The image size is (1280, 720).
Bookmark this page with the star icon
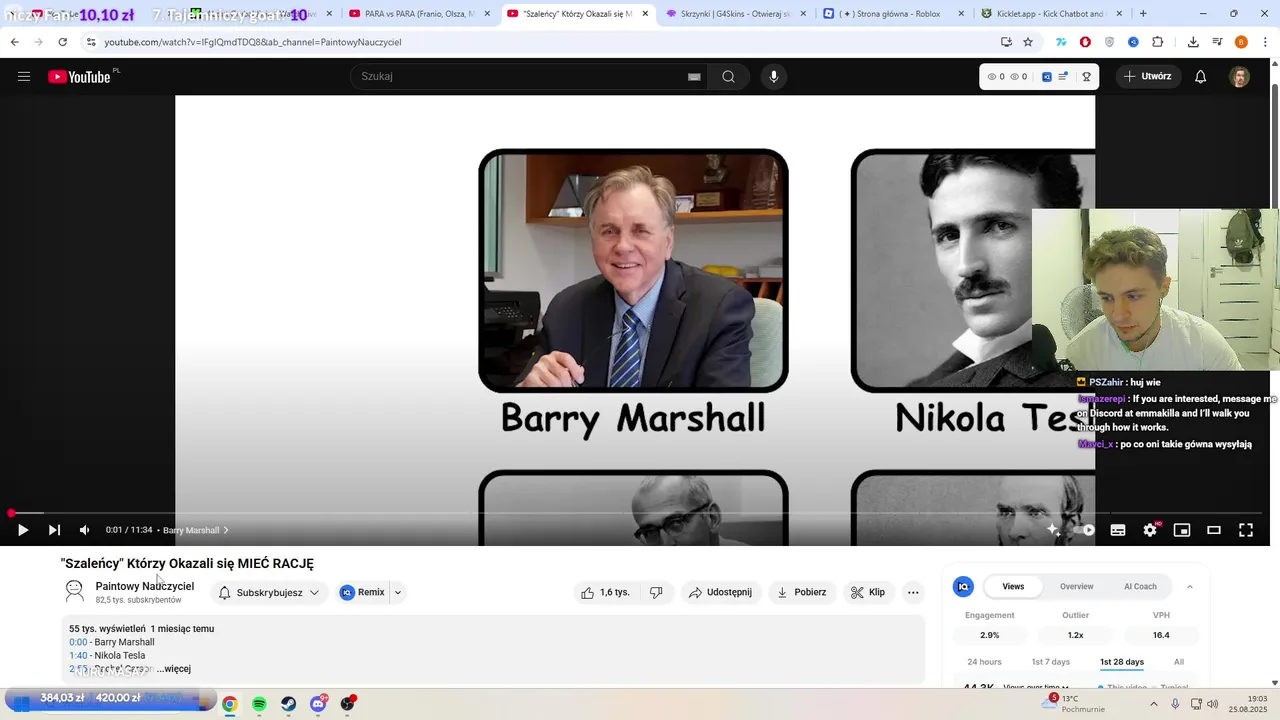pos(1028,42)
